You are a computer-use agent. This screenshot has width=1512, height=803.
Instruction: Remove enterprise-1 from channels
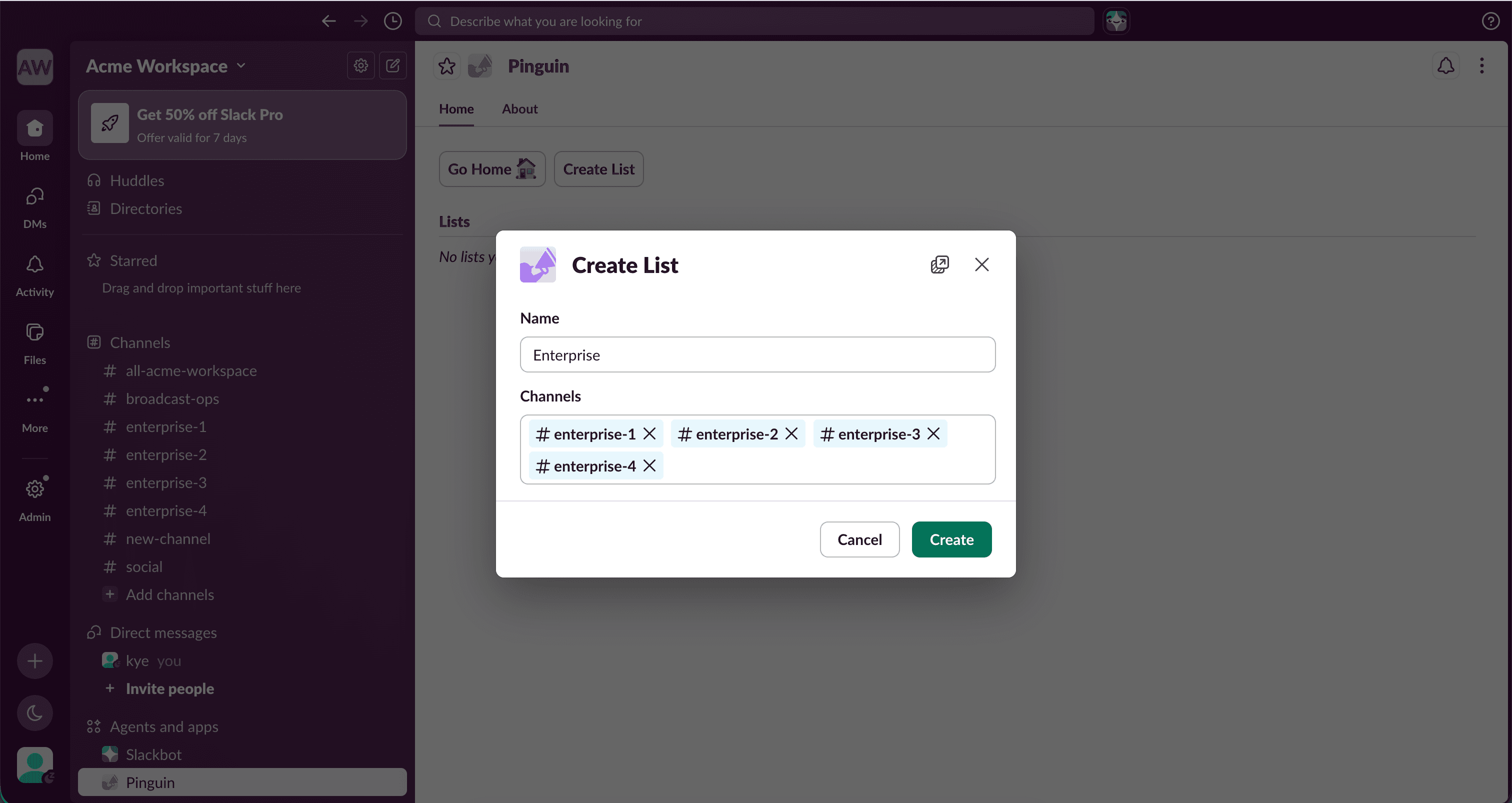pyautogui.click(x=649, y=433)
